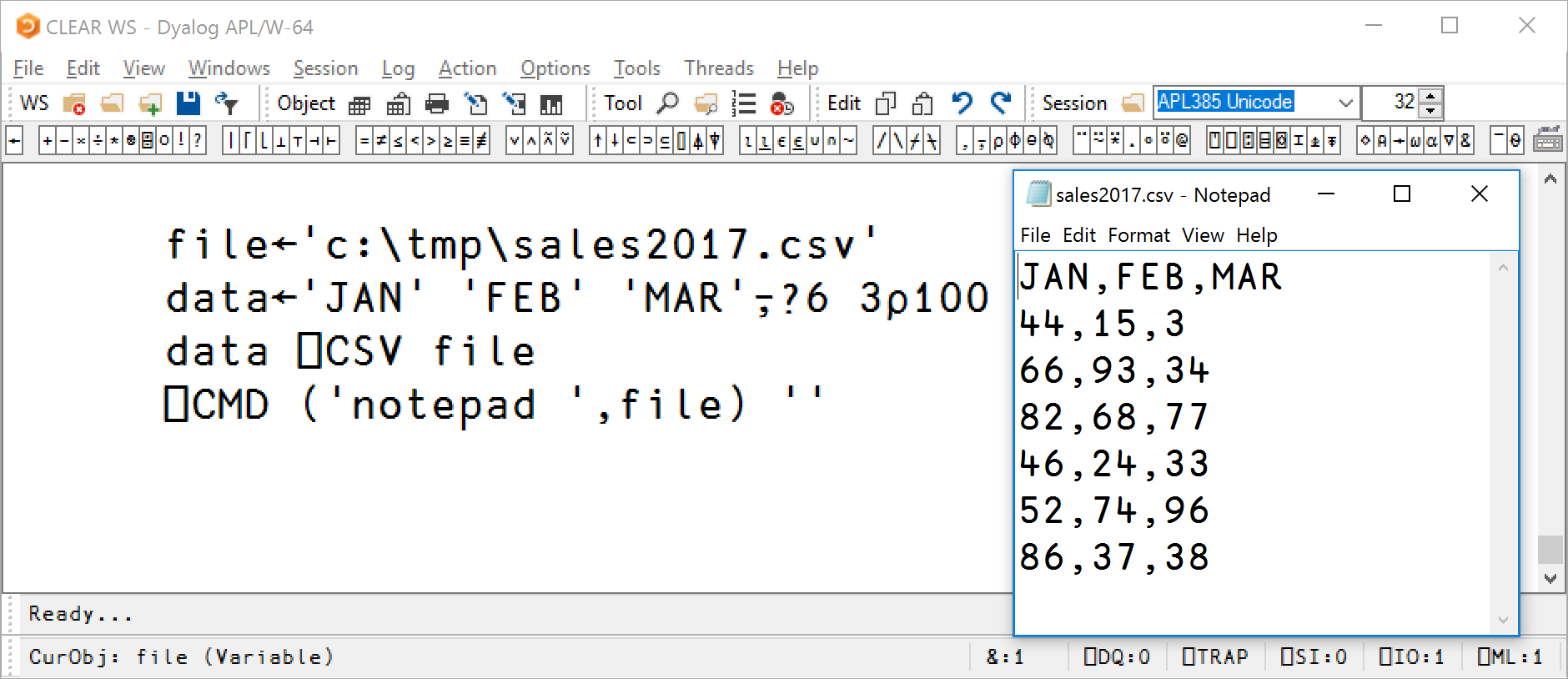The image size is (1568, 679).
Task: Click the Undo arrow icon
Action: coord(962,103)
